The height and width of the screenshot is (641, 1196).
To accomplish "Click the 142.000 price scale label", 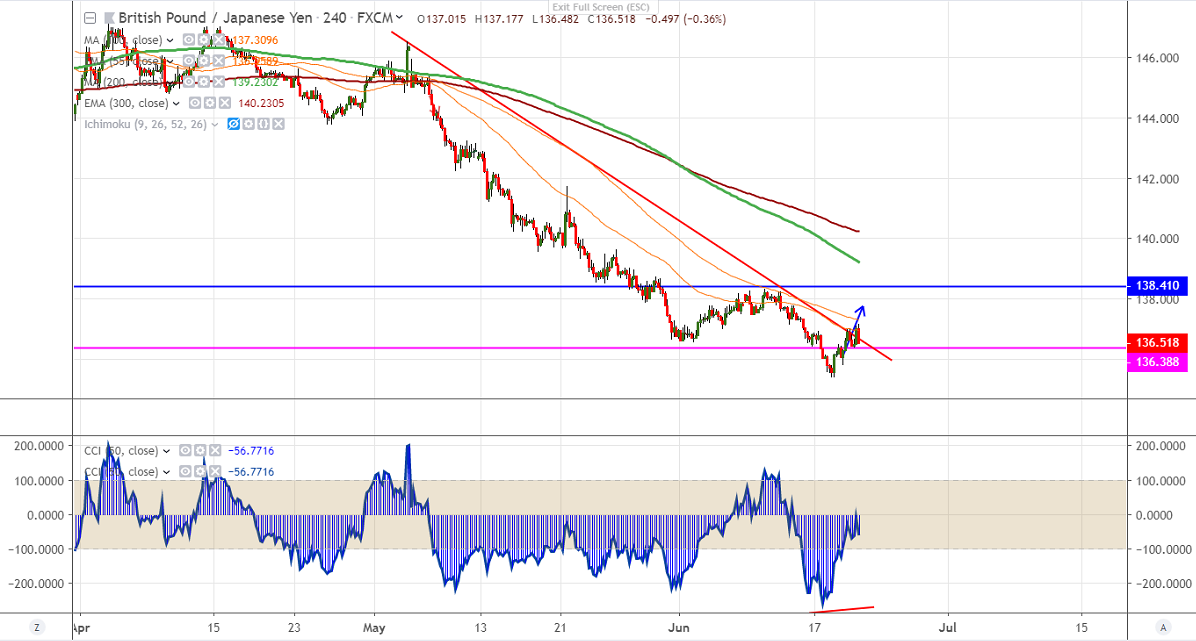I will pos(1157,179).
